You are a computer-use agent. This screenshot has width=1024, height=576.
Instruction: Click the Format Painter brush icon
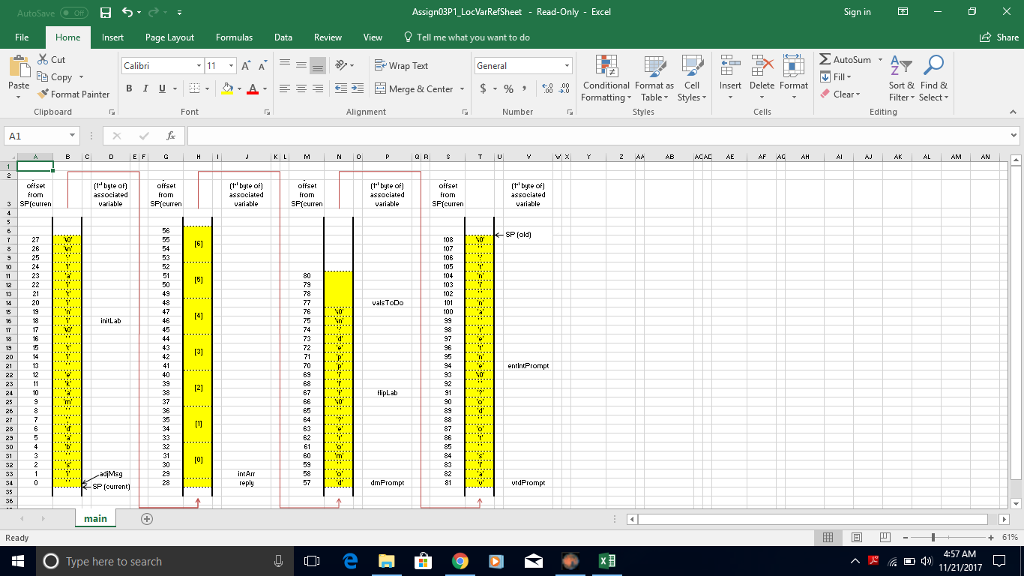coord(44,94)
